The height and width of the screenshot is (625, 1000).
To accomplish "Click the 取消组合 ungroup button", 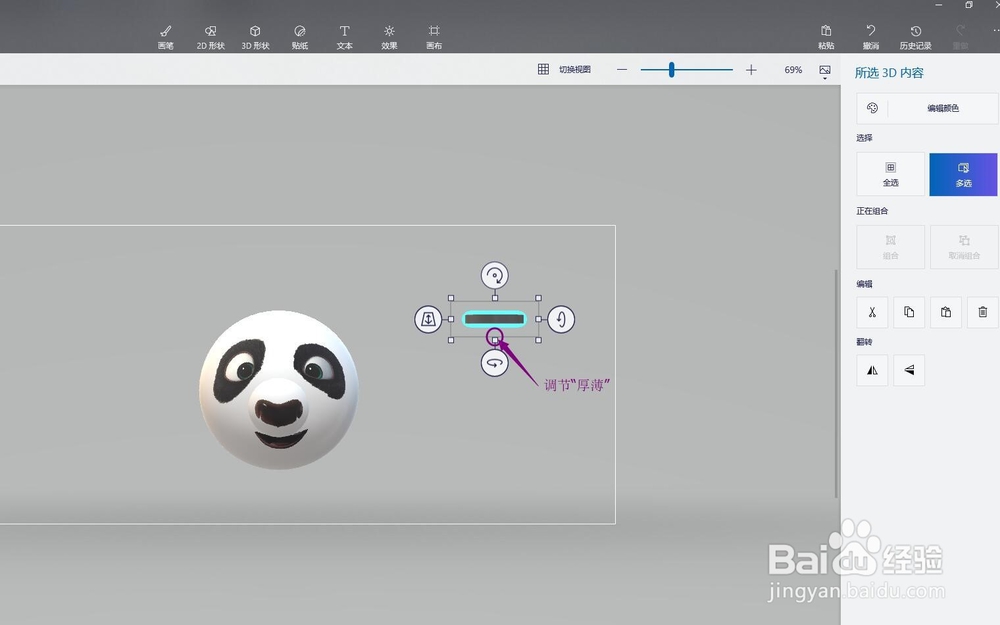I will tap(964, 247).
